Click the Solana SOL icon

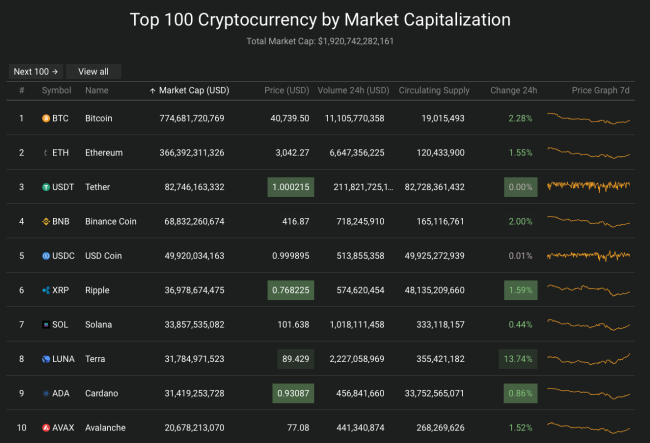46,325
